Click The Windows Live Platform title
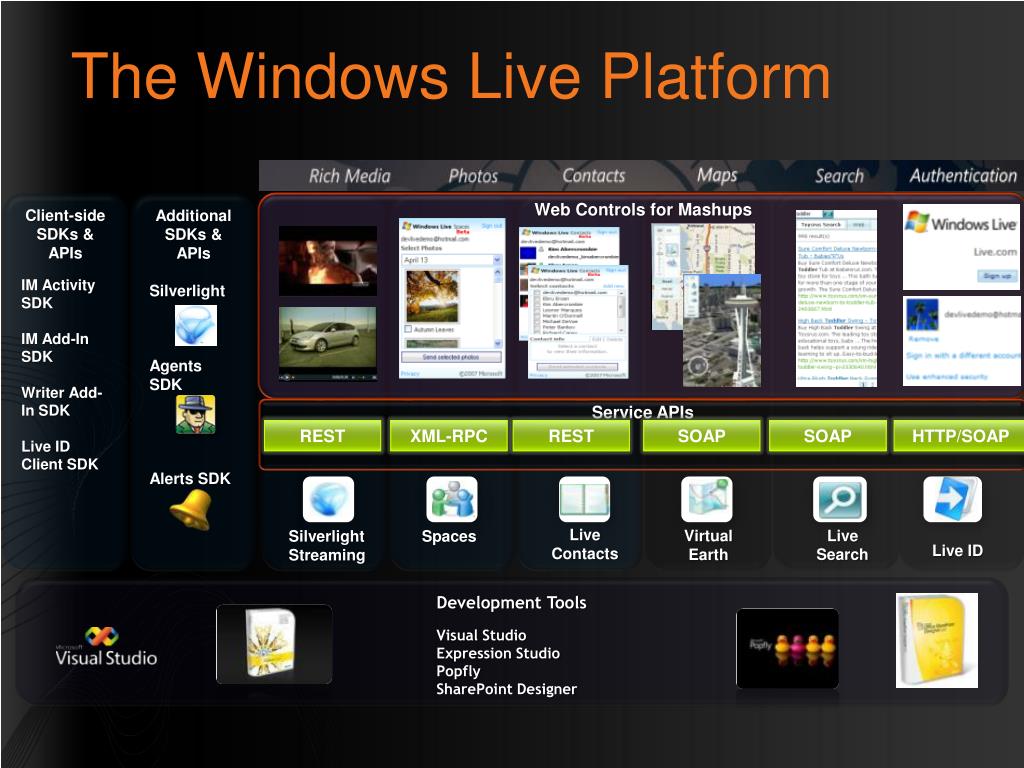This screenshot has width=1024, height=768. (x=451, y=76)
